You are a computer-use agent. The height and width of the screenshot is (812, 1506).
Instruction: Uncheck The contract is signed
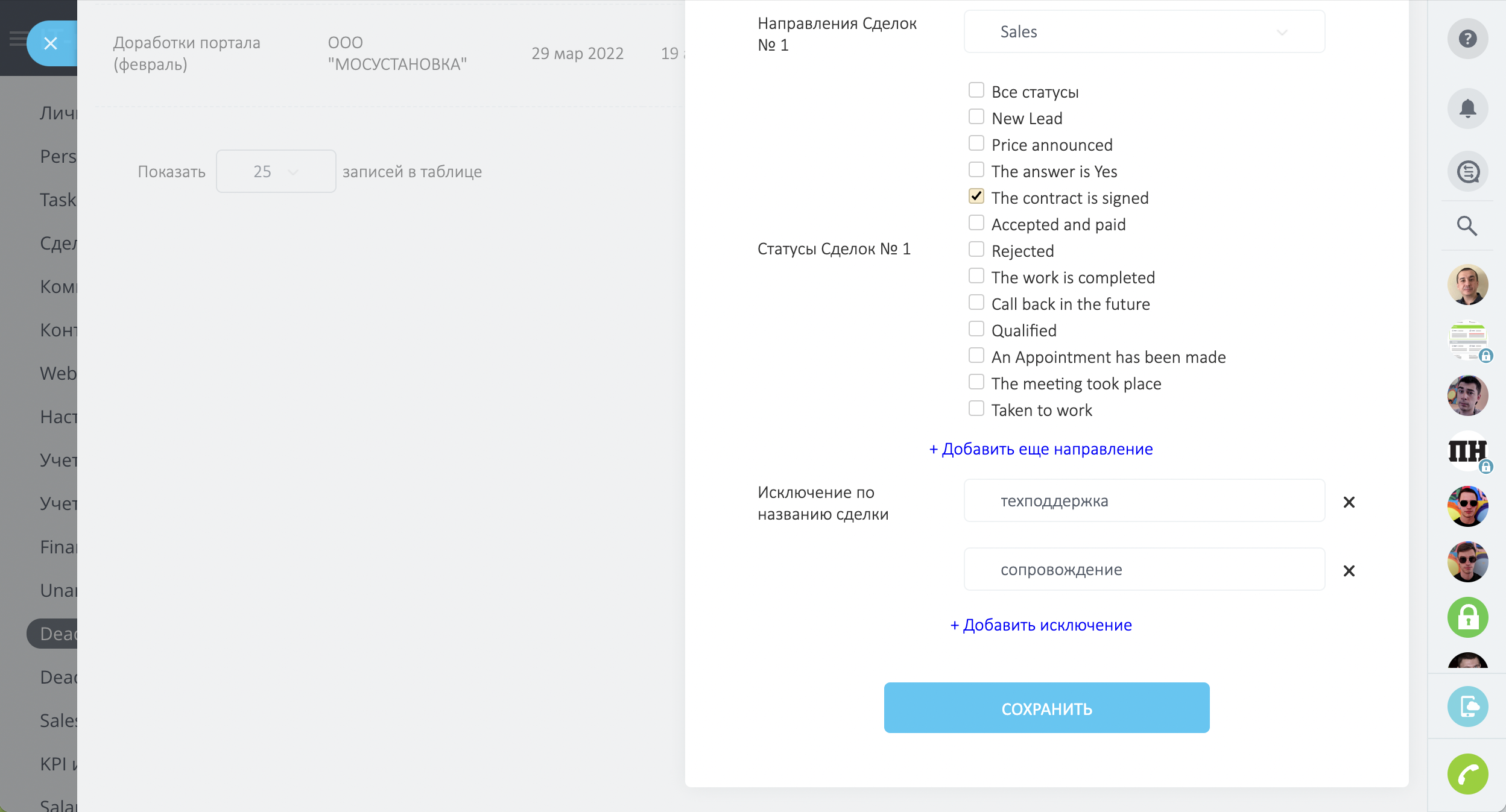click(x=976, y=197)
